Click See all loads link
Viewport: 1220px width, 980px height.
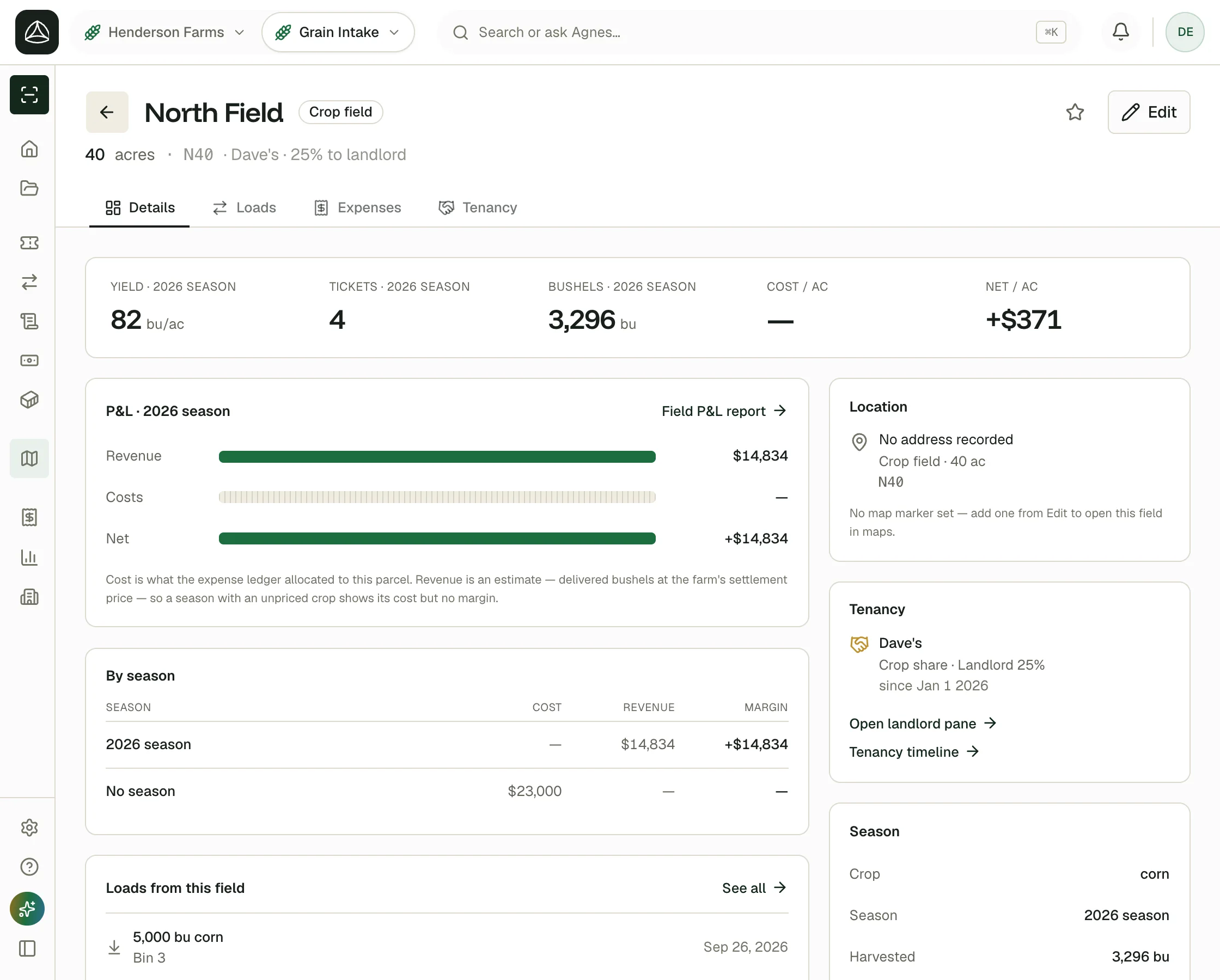[755, 888]
